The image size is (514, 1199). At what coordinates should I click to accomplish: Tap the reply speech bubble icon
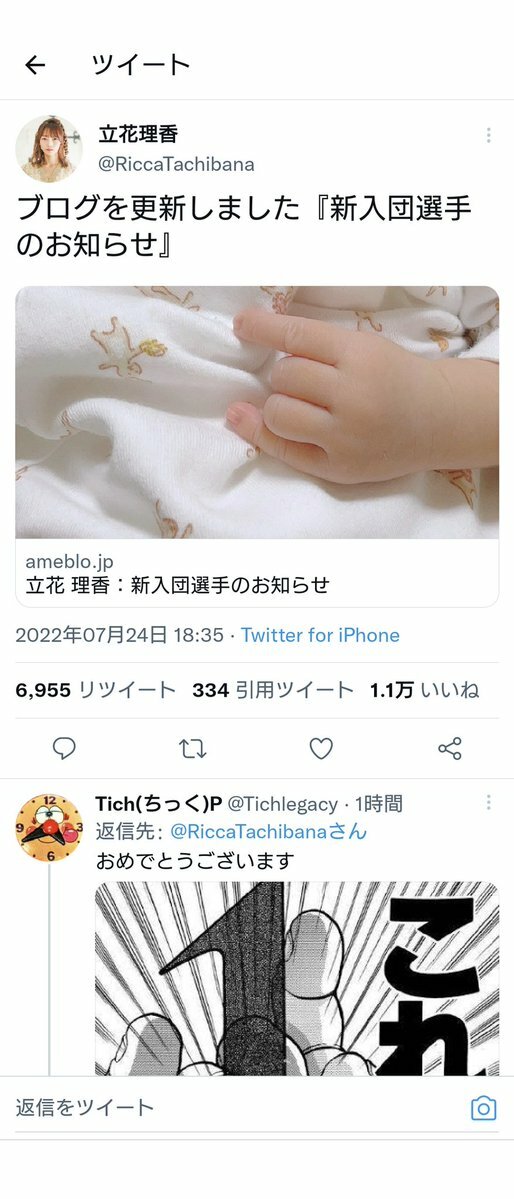coord(64,749)
